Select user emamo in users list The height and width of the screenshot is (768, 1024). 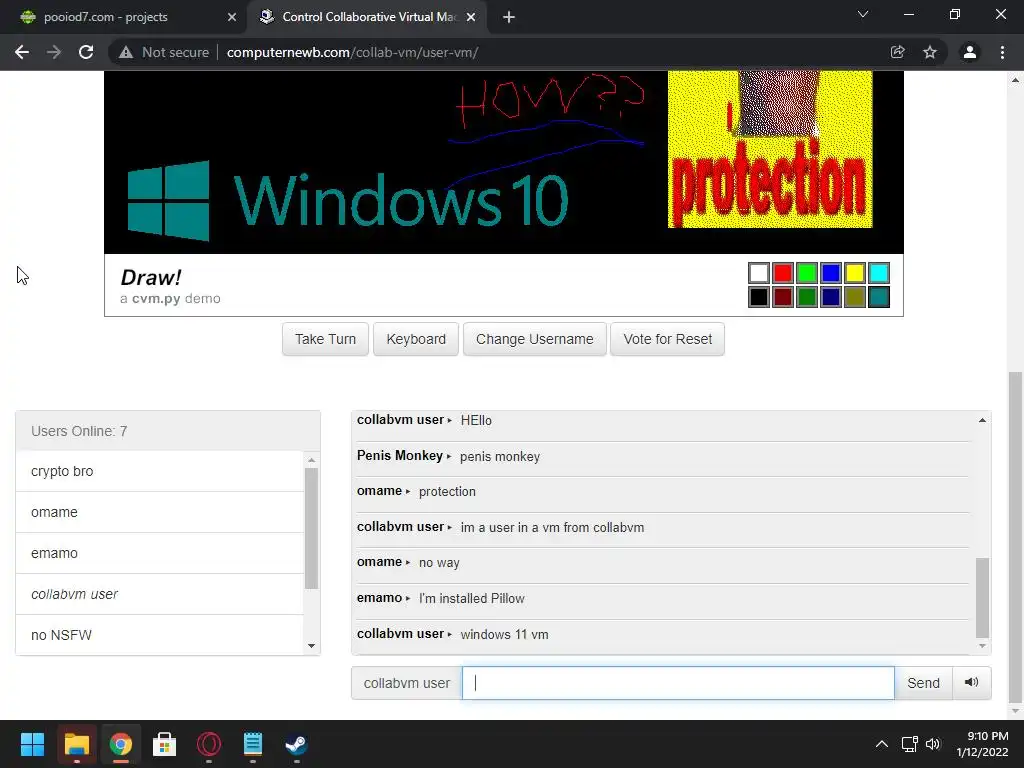(160, 553)
